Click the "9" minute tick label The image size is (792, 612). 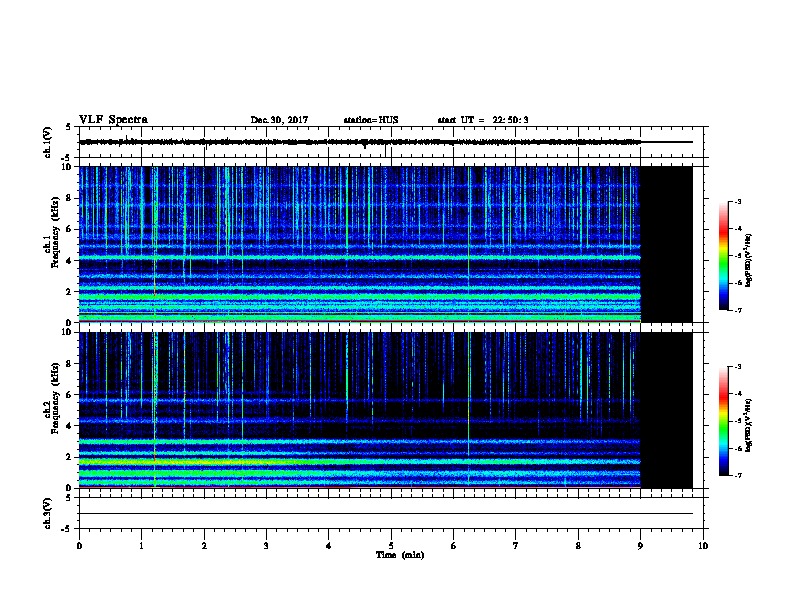click(x=640, y=546)
